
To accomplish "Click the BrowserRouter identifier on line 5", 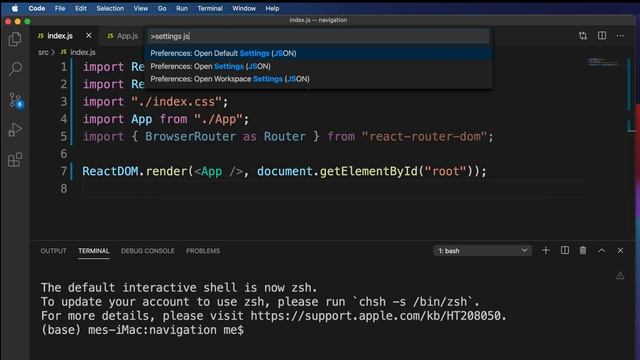I will pyautogui.click(x=190, y=136).
